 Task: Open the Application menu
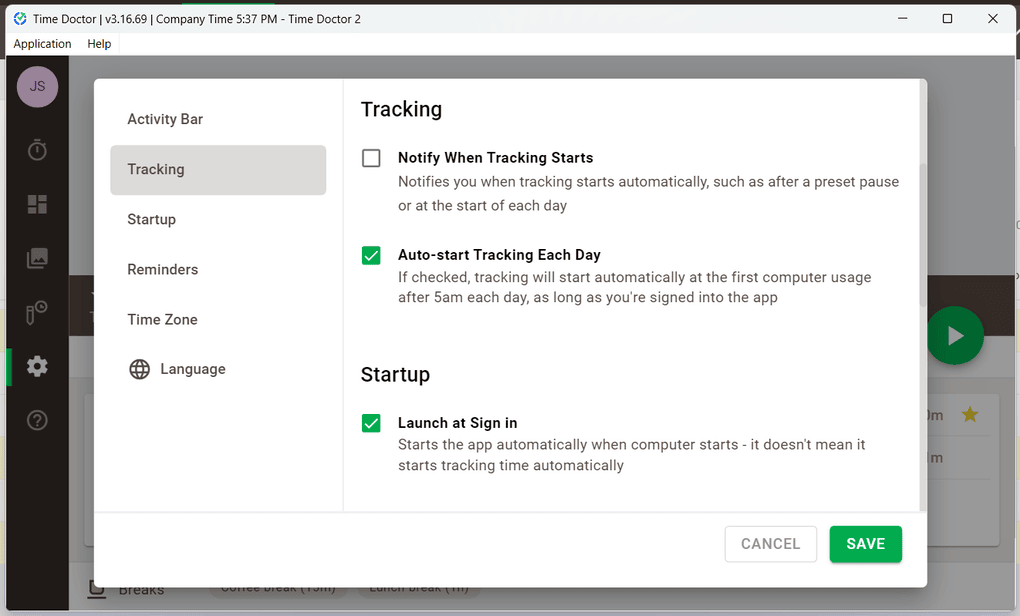click(42, 44)
